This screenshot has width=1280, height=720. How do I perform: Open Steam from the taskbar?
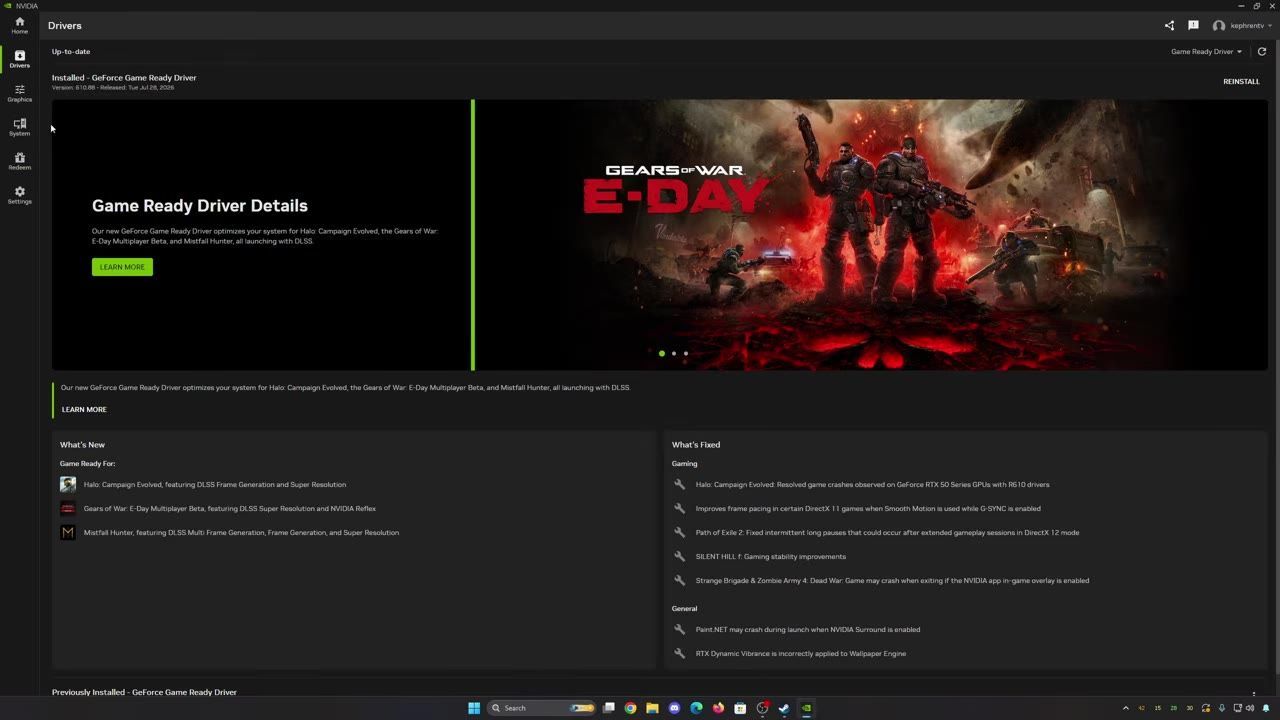point(784,708)
